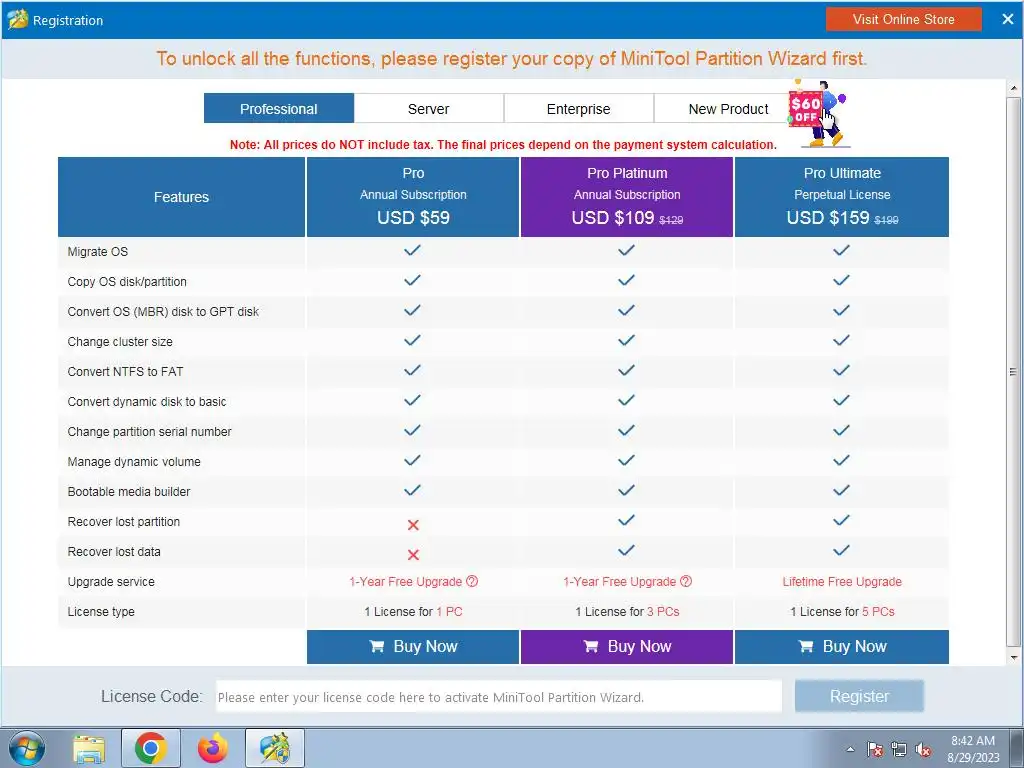The image size is (1024, 768).
Task: Click muted volume tray icon
Action: click(923, 749)
